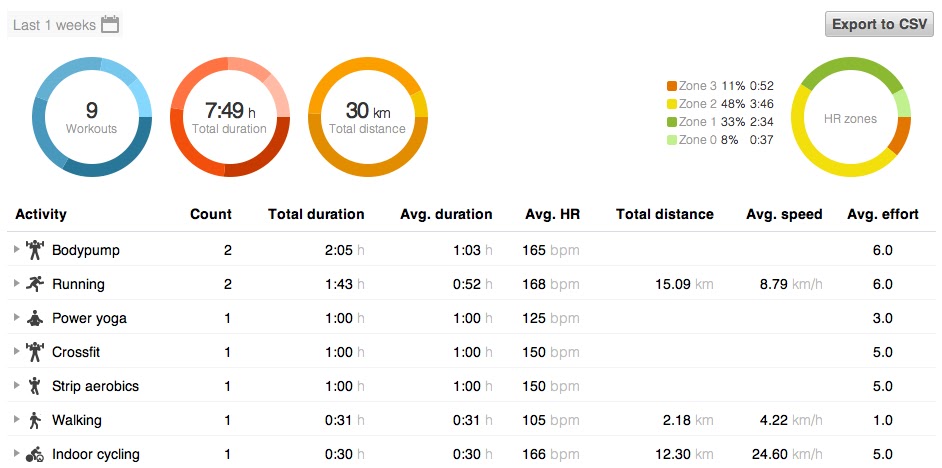Click the Running activity icon
Screen dimensions: 942x468
[x=35, y=284]
